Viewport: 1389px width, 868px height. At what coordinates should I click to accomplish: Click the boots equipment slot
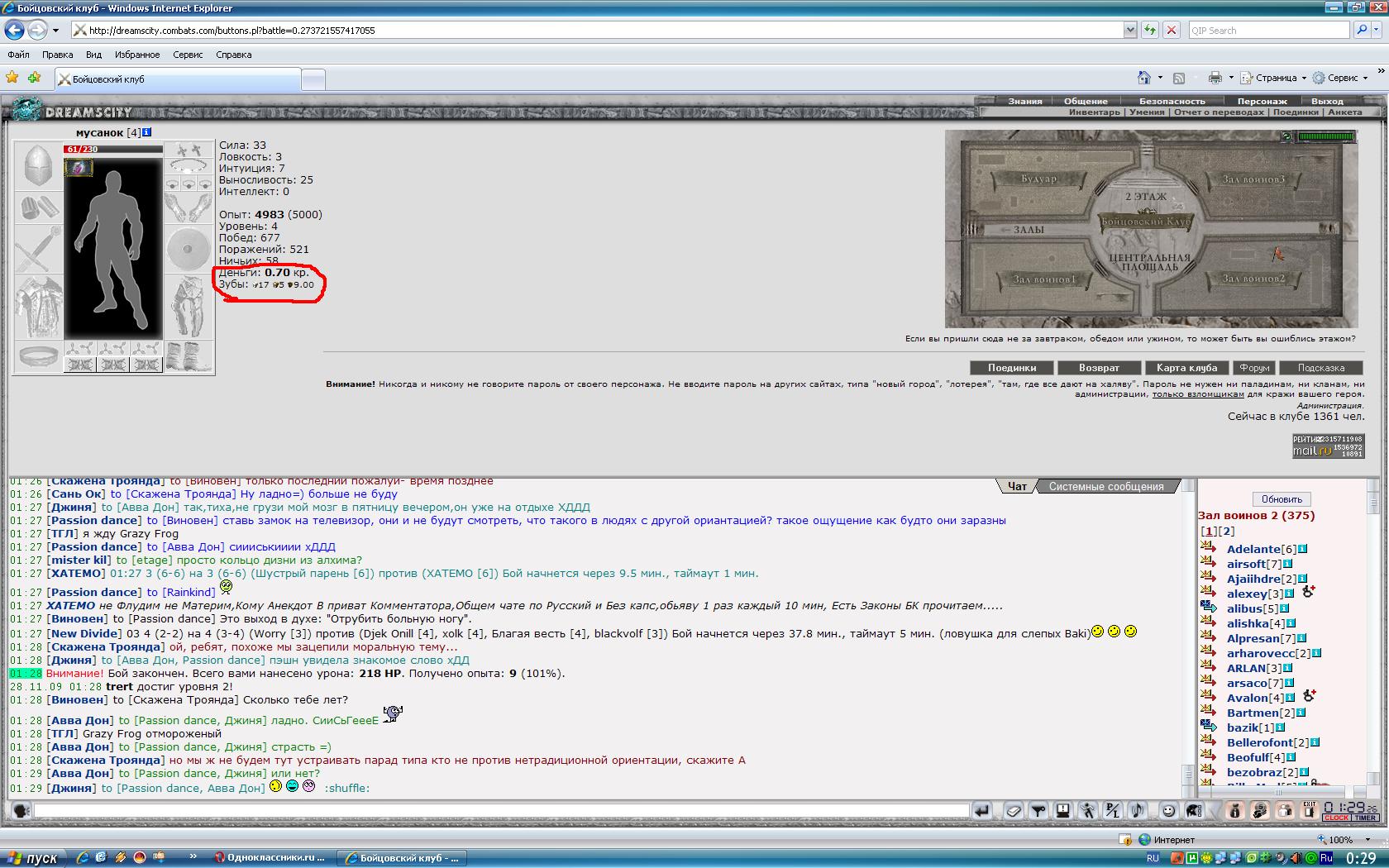pos(189,357)
